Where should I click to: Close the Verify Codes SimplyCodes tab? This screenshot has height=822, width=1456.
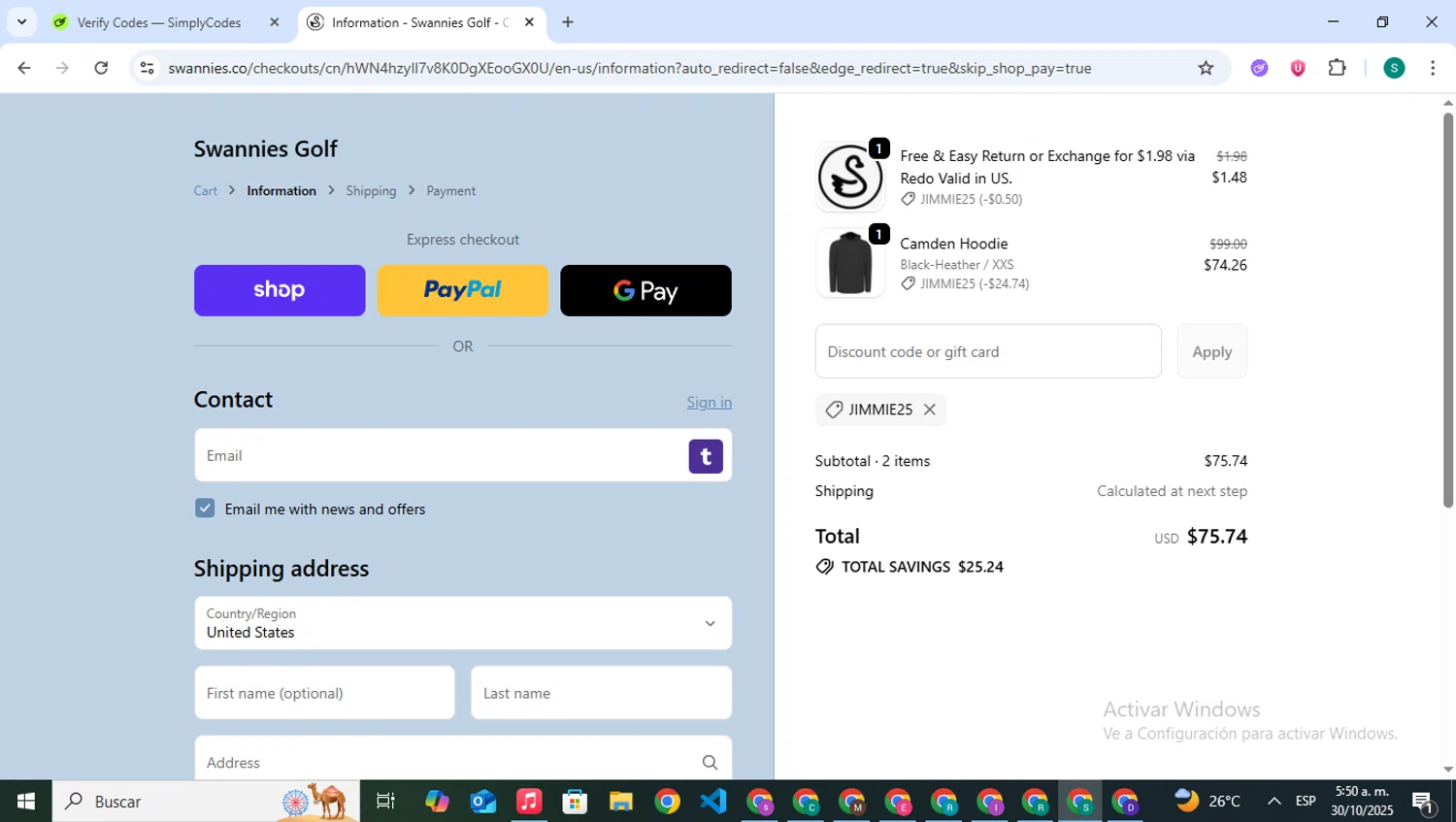[275, 22]
